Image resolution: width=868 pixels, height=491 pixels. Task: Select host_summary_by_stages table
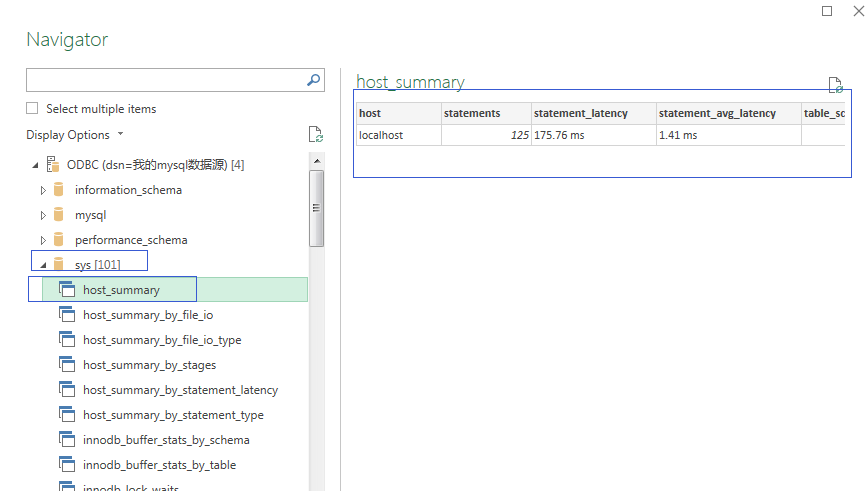point(149,365)
